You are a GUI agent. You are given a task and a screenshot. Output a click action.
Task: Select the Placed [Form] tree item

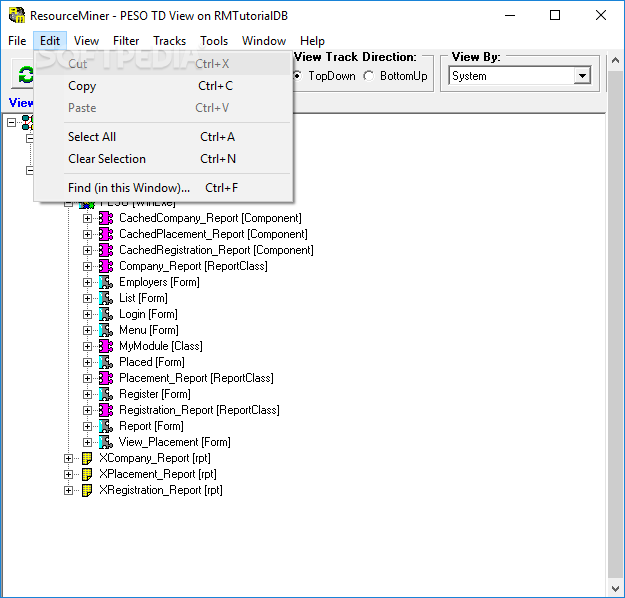tap(152, 362)
